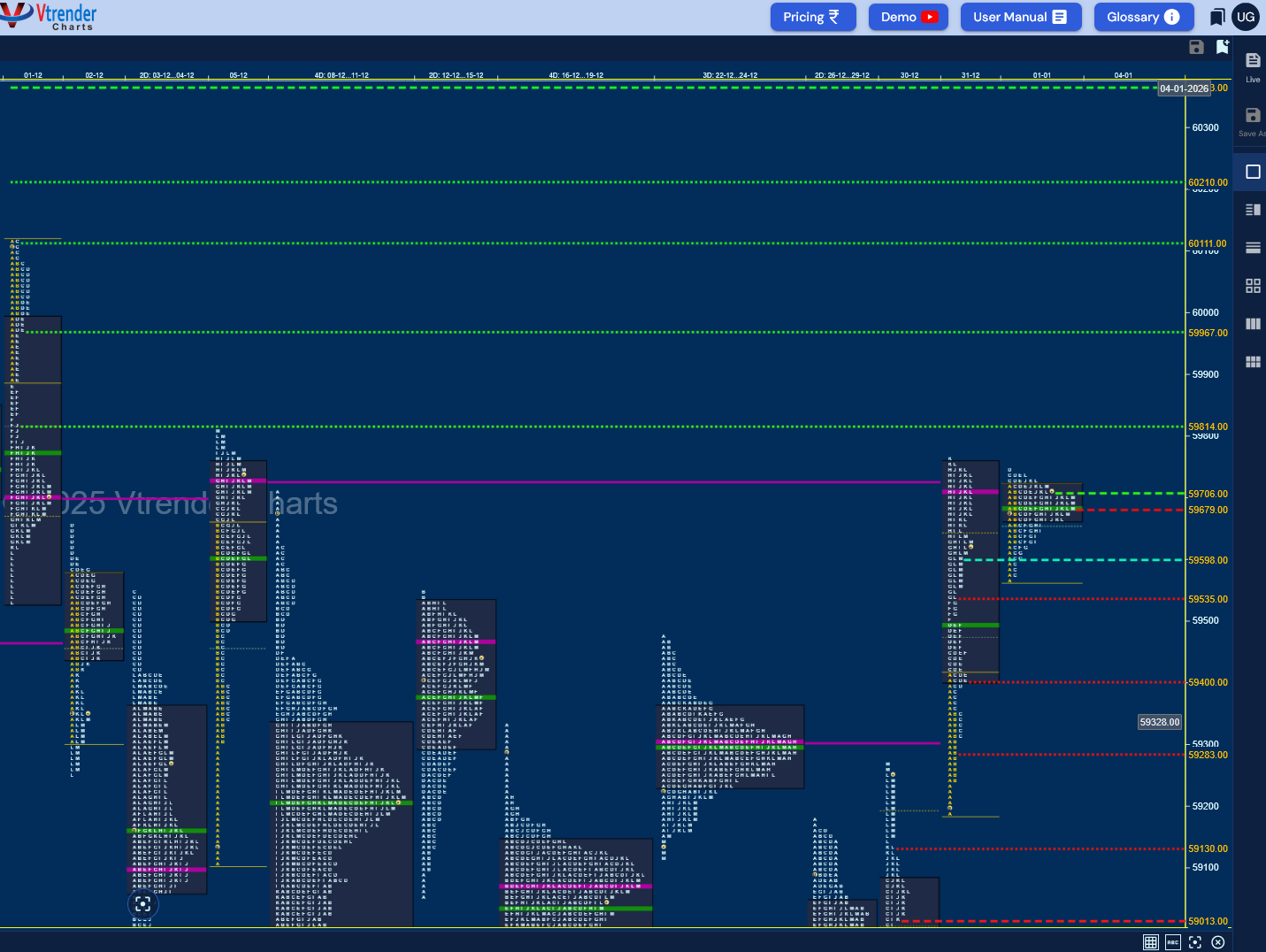1266x952 pixels.
Task: Open the Pricing page
Action: (813, 17)
